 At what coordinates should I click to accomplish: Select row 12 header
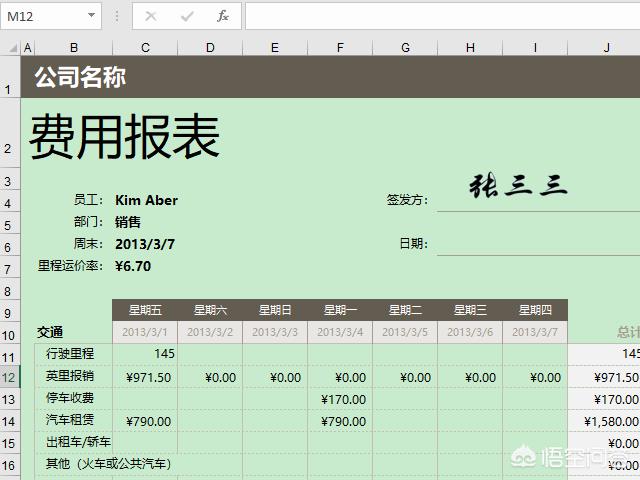point(10,377)
